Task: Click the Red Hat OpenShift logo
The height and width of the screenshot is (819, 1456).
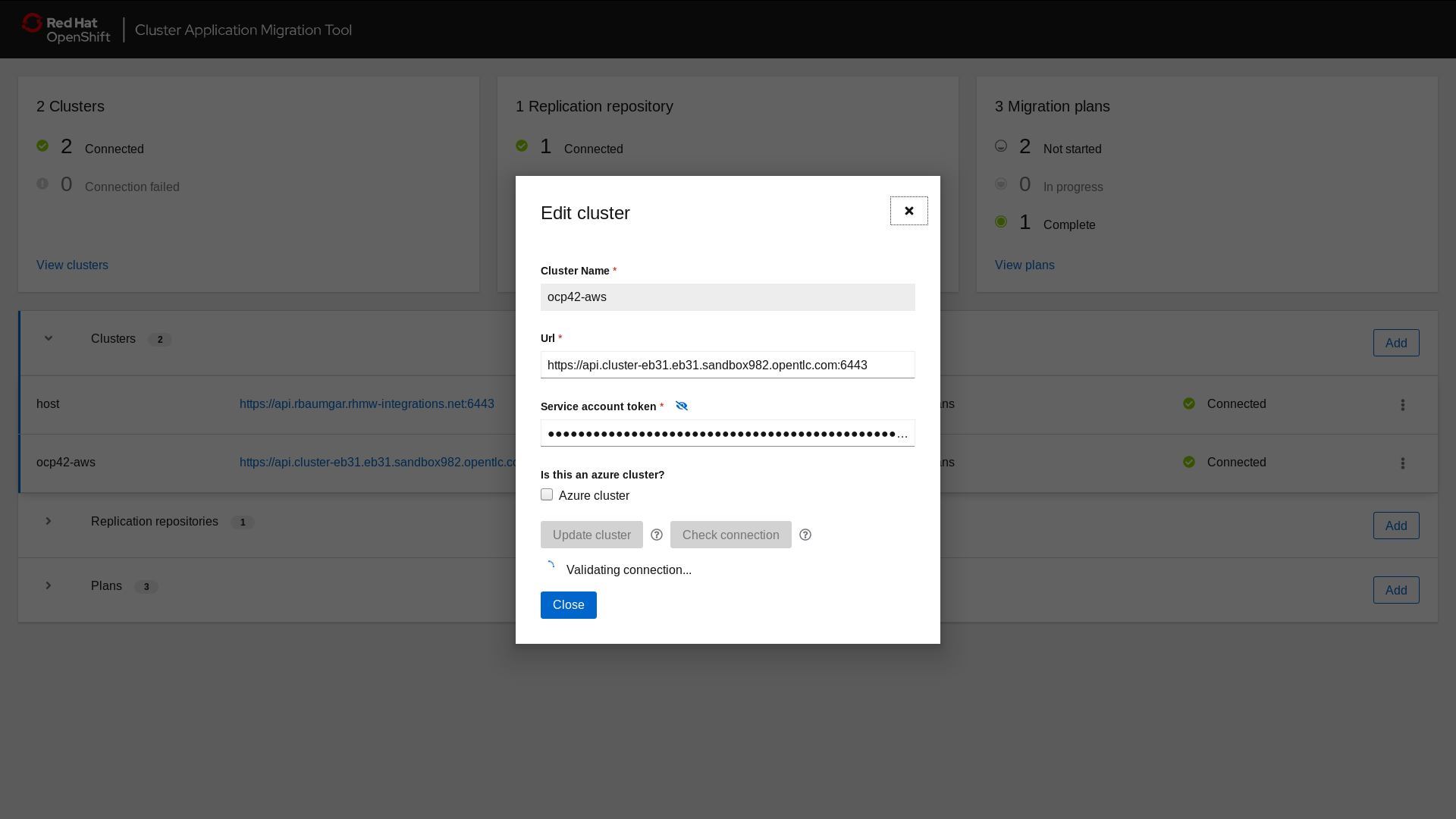Action: pyautogui.click(x=66, y=29)
